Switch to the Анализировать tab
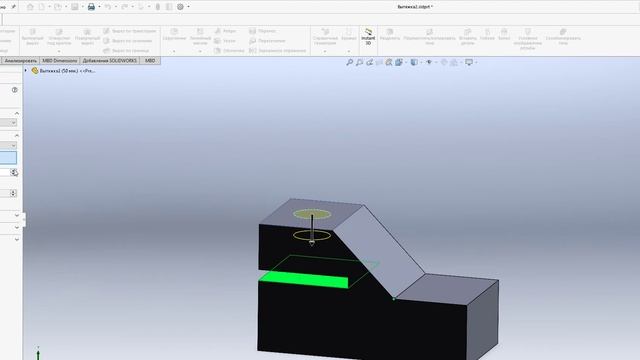Image resolution: width=640 pixels, height=360 pixels. point(20,60)
